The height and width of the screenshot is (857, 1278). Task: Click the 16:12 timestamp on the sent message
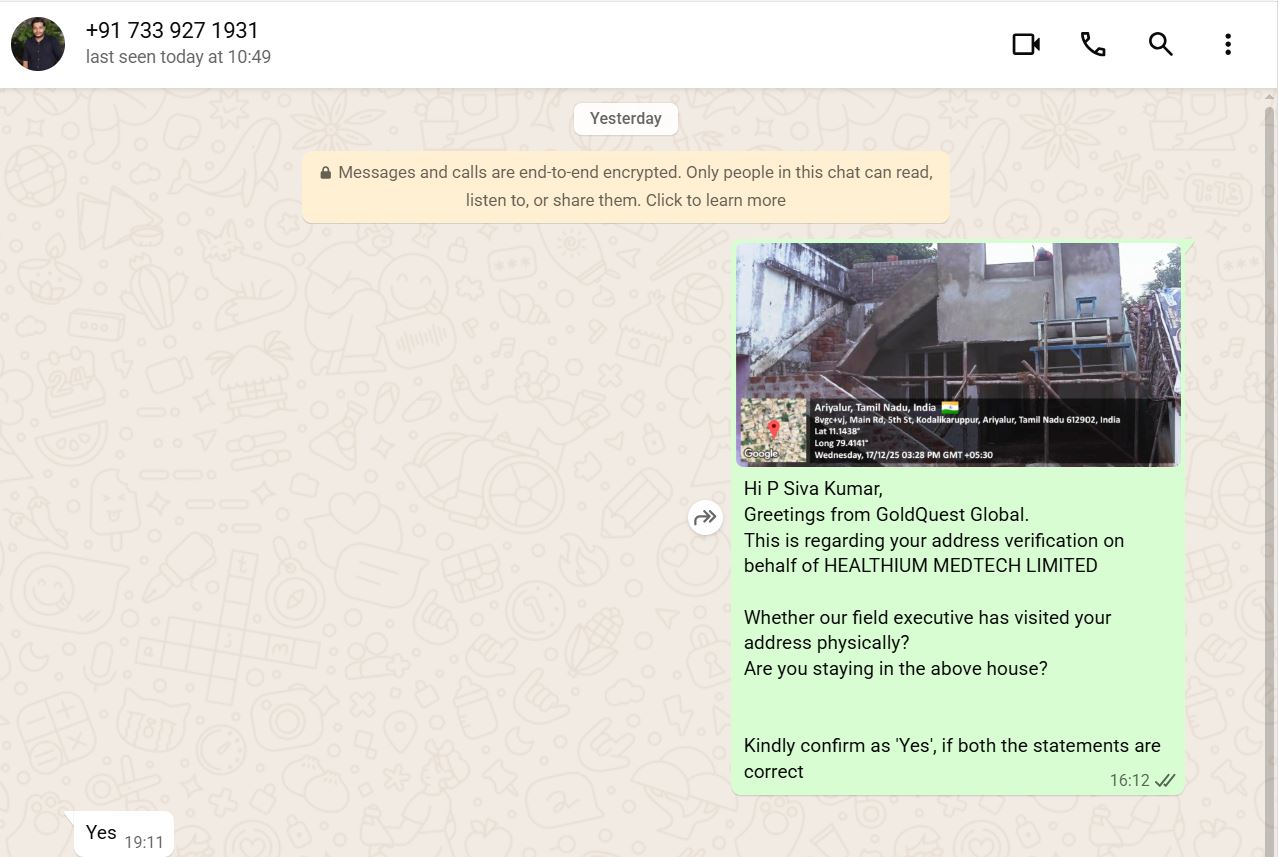point(1129,780)
